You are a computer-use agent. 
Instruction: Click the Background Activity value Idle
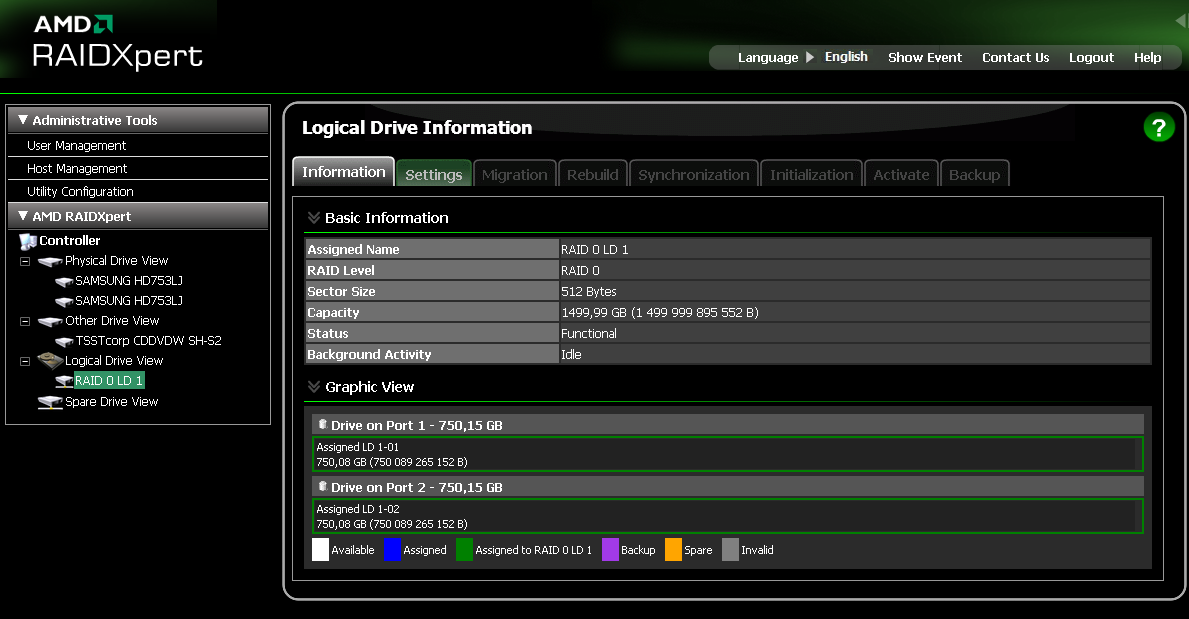pos(571,354)
